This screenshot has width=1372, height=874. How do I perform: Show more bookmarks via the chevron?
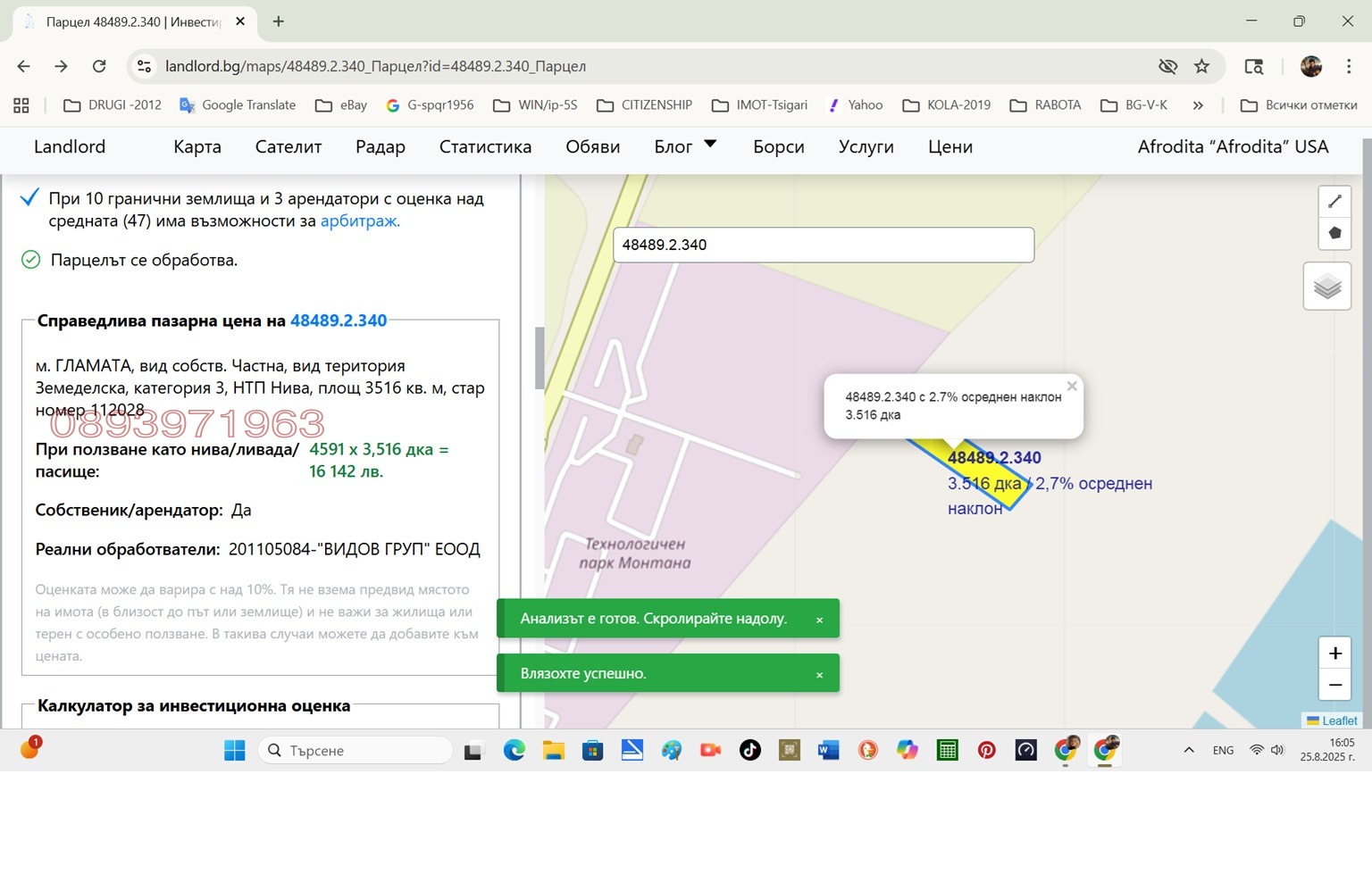click(1198, 105)
